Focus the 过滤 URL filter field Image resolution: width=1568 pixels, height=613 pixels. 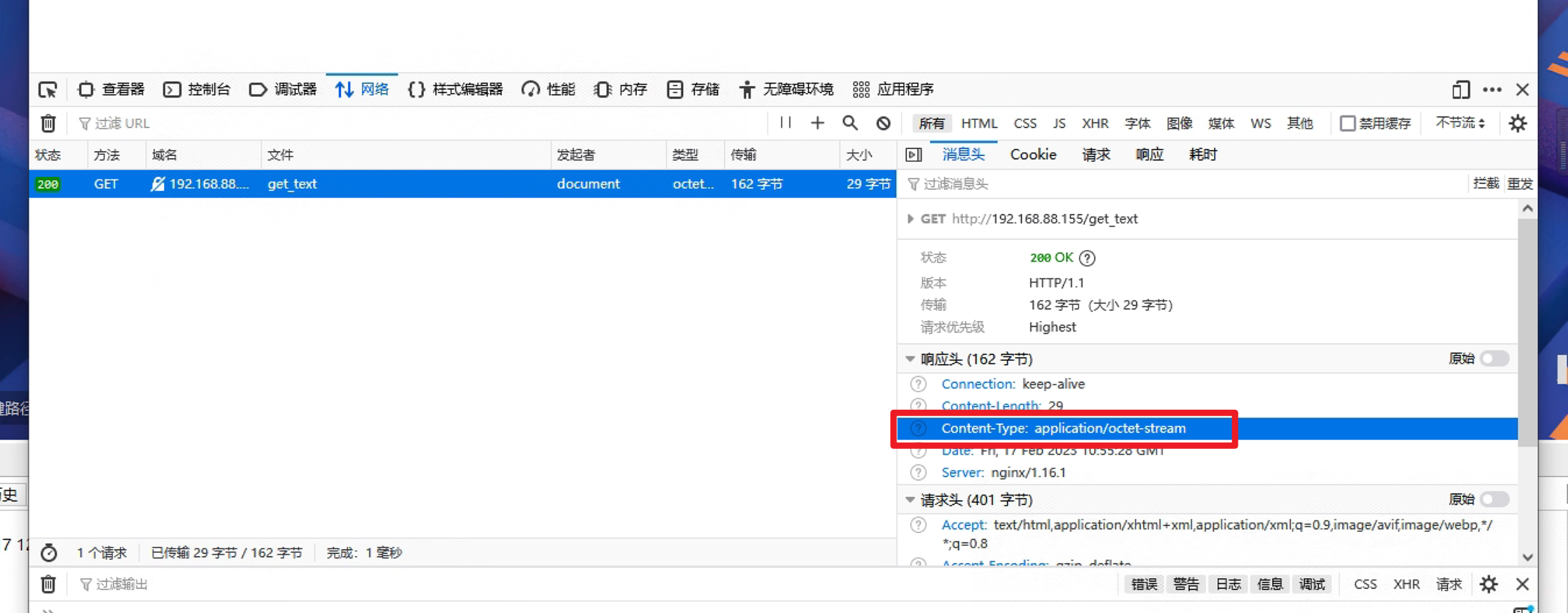click(x=419, y=124)
